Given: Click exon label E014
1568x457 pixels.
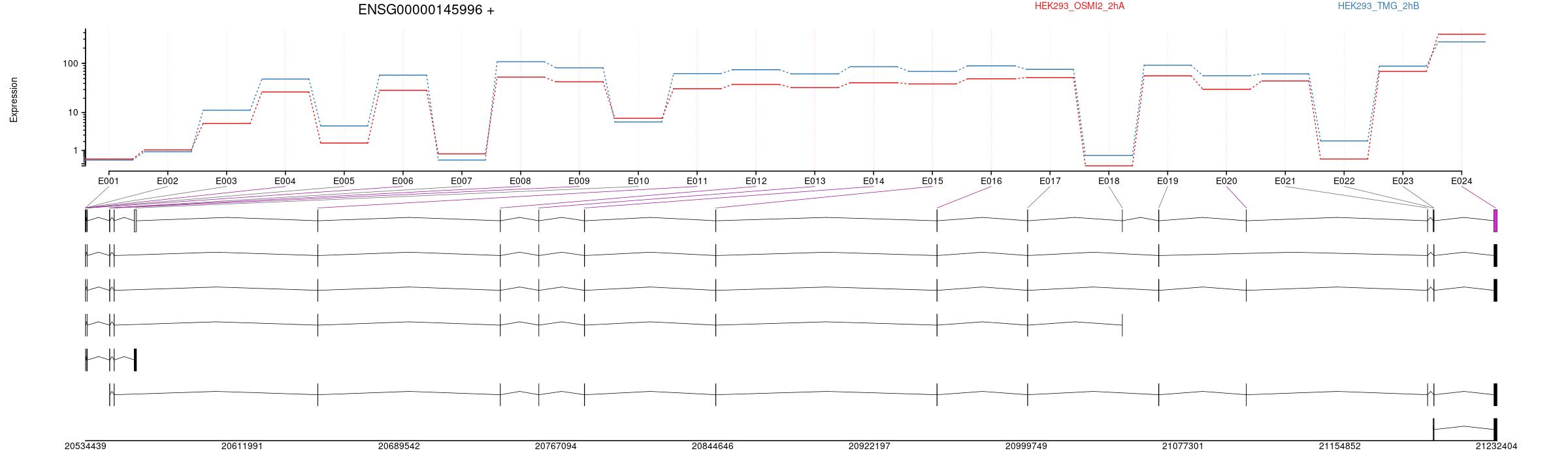Looking at the screenshot, I should [x=874, y=181].
